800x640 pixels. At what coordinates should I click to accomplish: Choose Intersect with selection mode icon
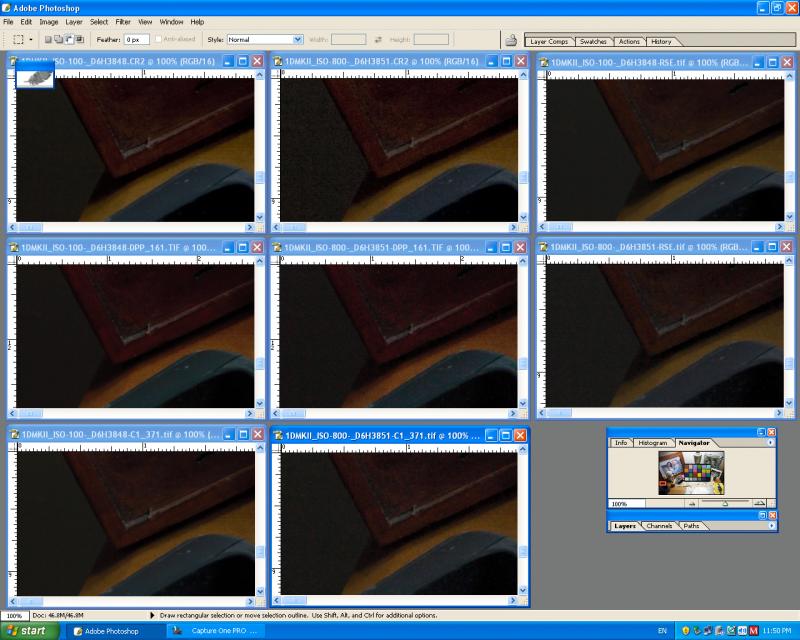point(80,39)
